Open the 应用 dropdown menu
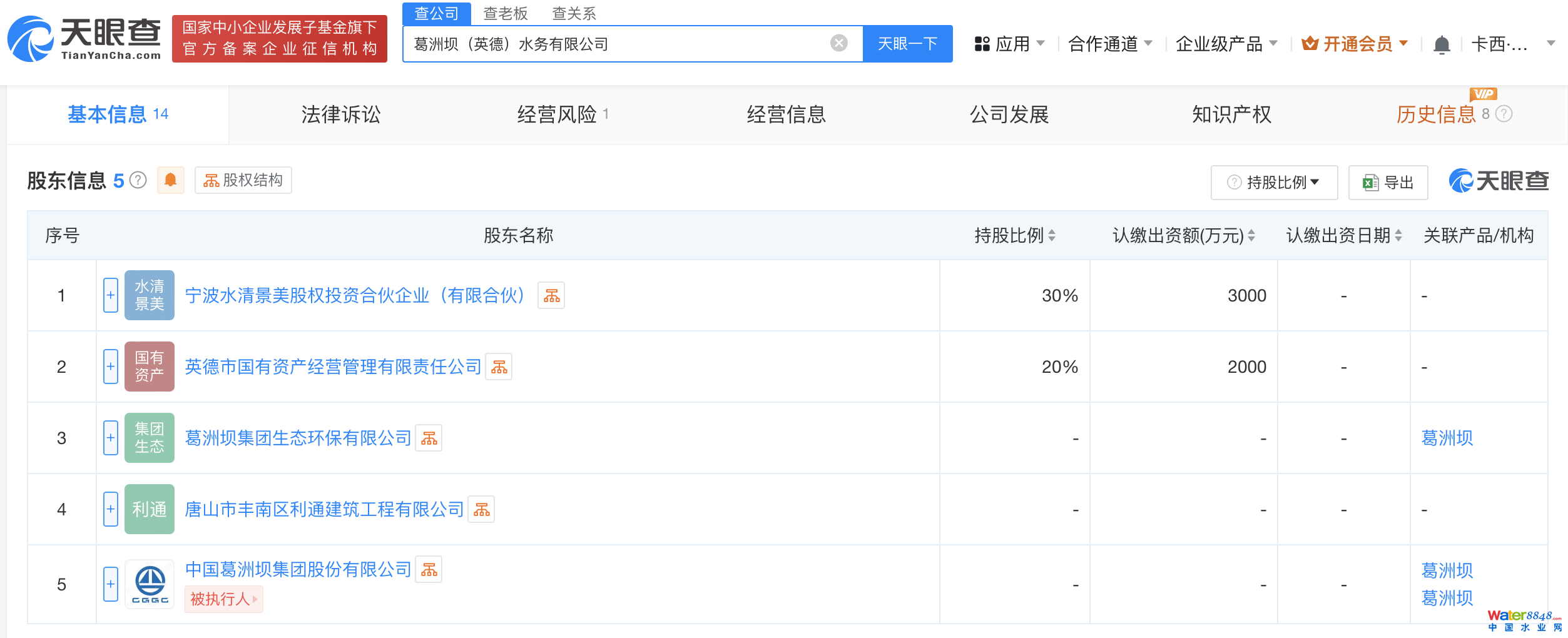The image size is (1568, 638). tap(1010, 44)
